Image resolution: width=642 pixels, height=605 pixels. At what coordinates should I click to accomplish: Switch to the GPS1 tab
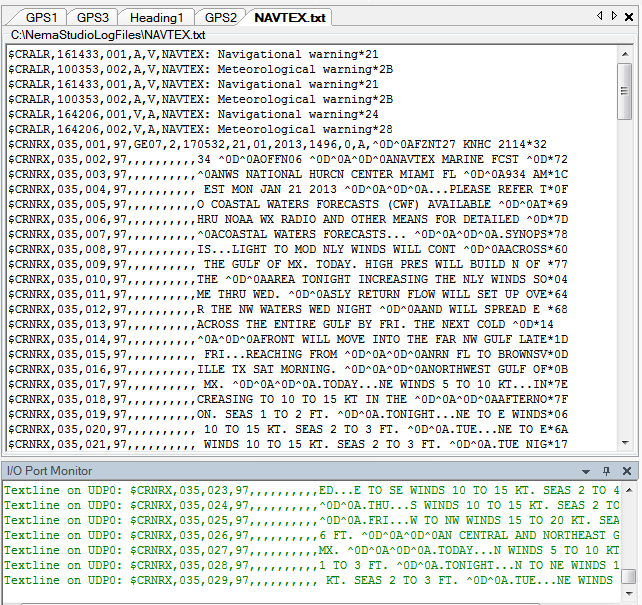[41, 17]
